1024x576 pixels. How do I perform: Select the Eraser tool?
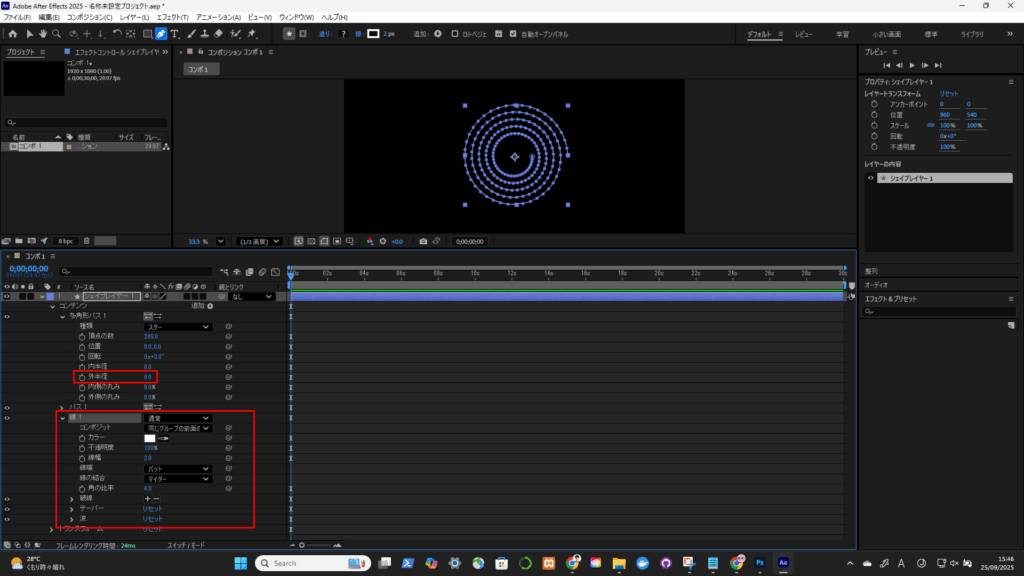pos(218,34)
